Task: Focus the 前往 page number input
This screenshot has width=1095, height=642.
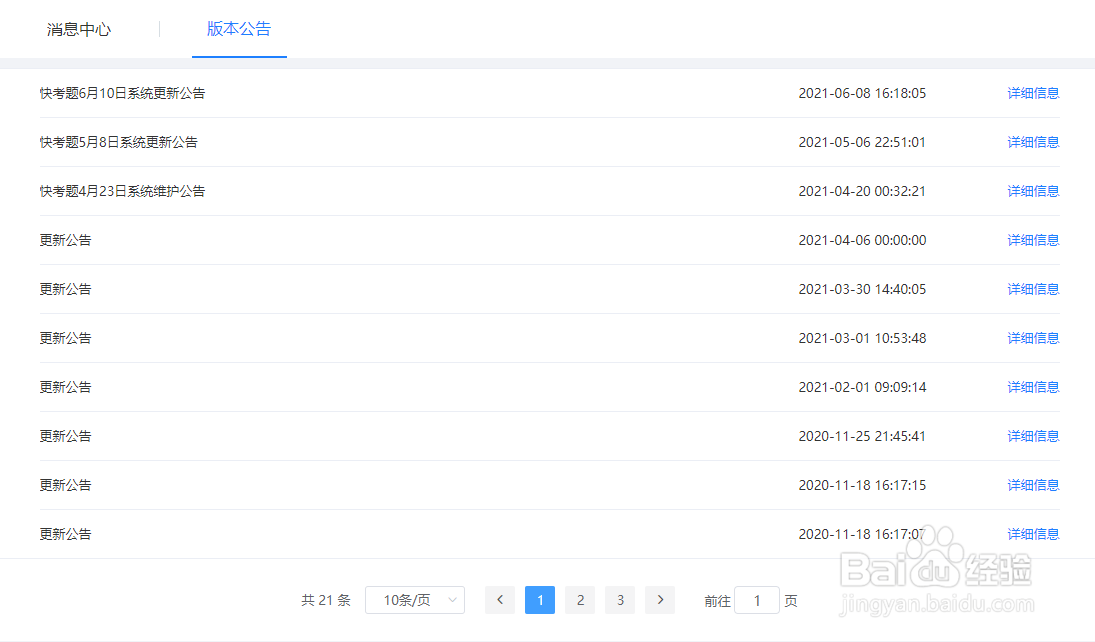Action: pyautogui.click(x=757, y=600)
